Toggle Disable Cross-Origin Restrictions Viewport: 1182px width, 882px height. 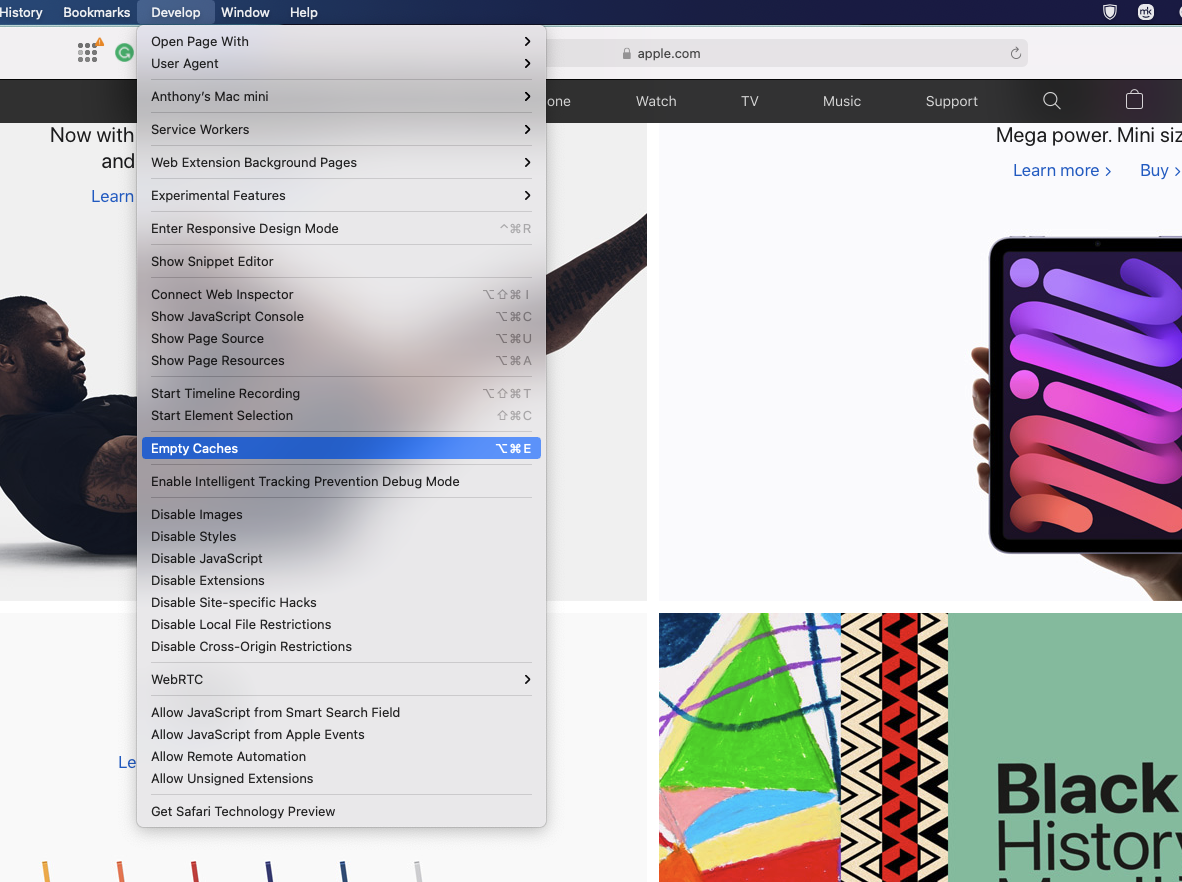341,647
